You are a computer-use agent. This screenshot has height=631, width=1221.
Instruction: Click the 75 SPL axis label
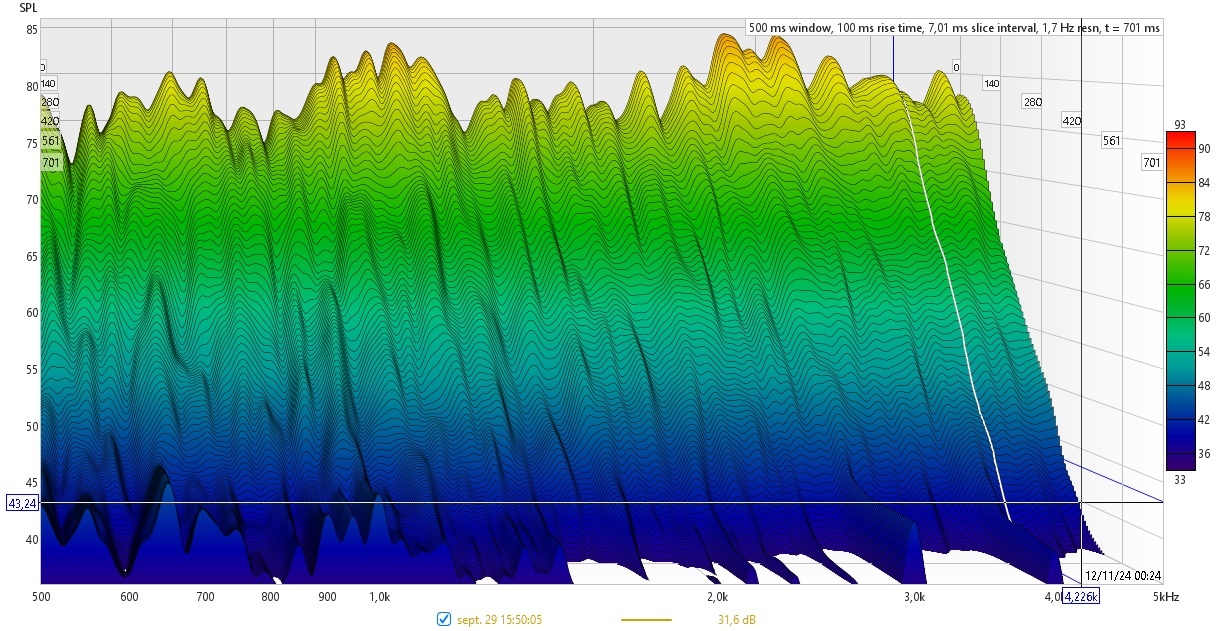[x=31, y=143]
